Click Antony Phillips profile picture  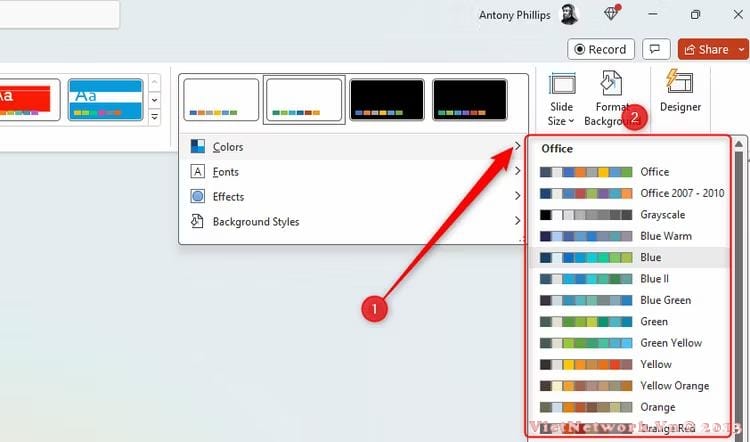pyautogui.click(x=568, y=15)
